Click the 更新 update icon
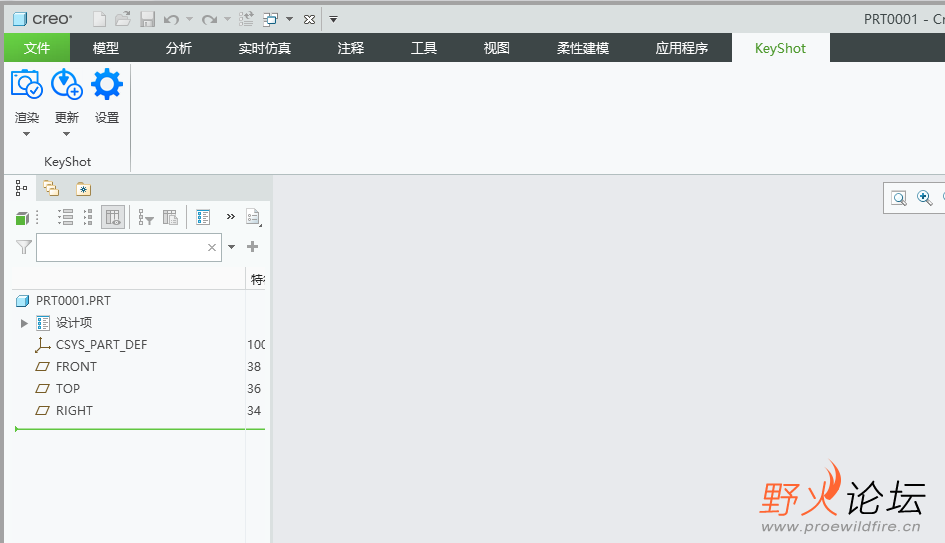The height and width of the screenshot is (543, 945). tap(66, 84)
